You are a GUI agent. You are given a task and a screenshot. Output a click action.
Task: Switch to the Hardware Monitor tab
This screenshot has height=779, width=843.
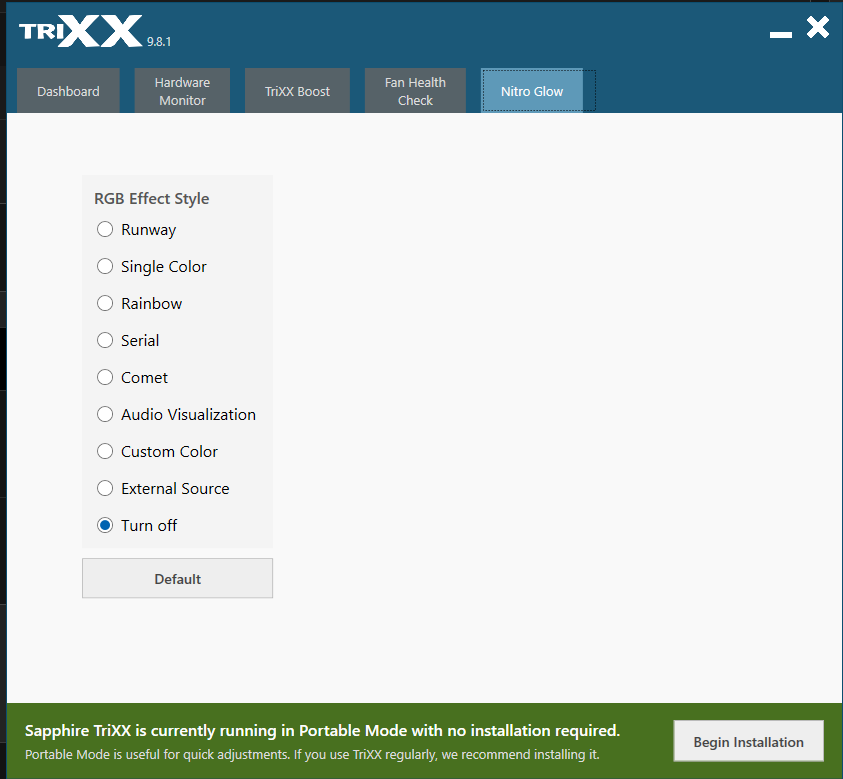coord(182,91)
